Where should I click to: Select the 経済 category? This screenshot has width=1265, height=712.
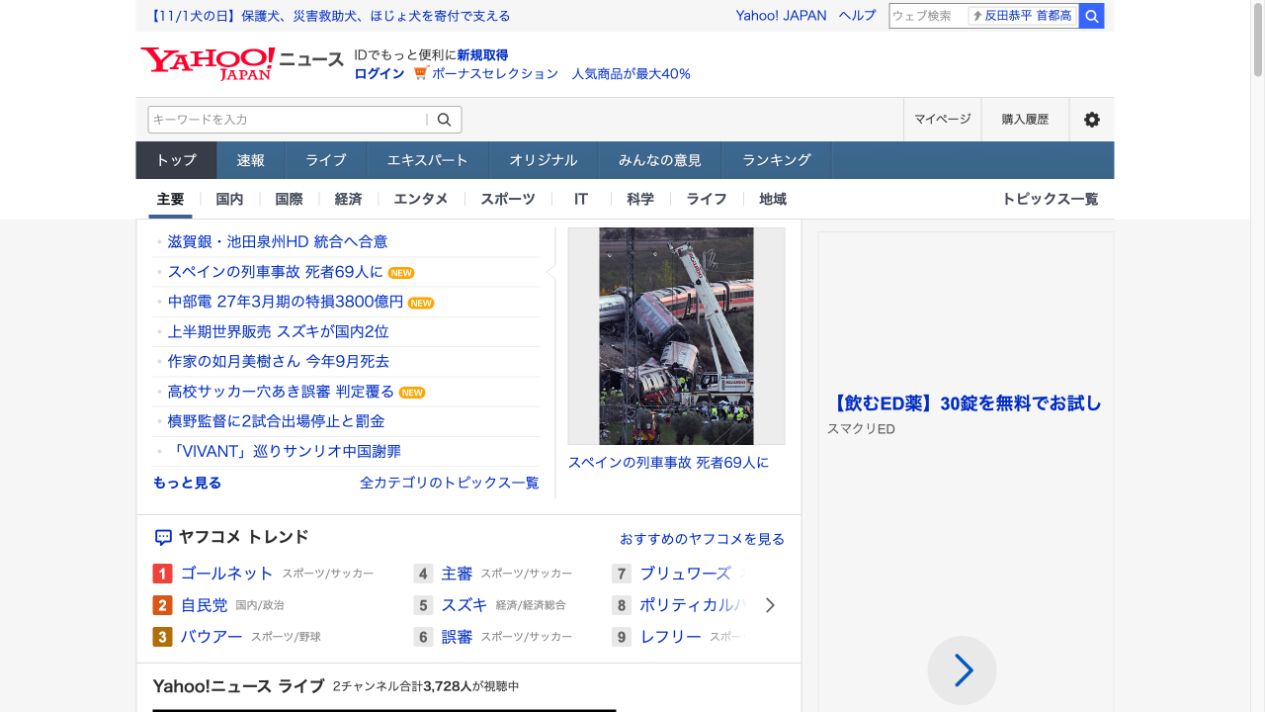[x=348, y=199]
